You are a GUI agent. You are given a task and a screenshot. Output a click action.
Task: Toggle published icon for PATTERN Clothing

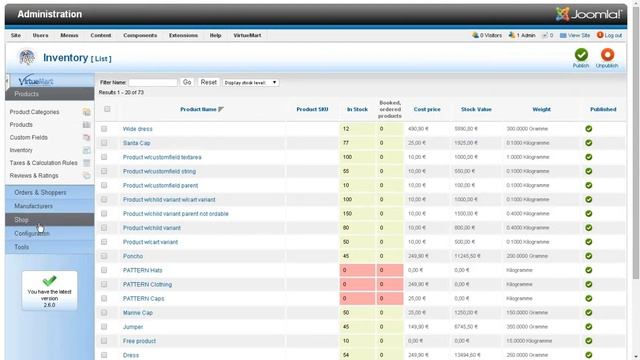coord(589,284)
